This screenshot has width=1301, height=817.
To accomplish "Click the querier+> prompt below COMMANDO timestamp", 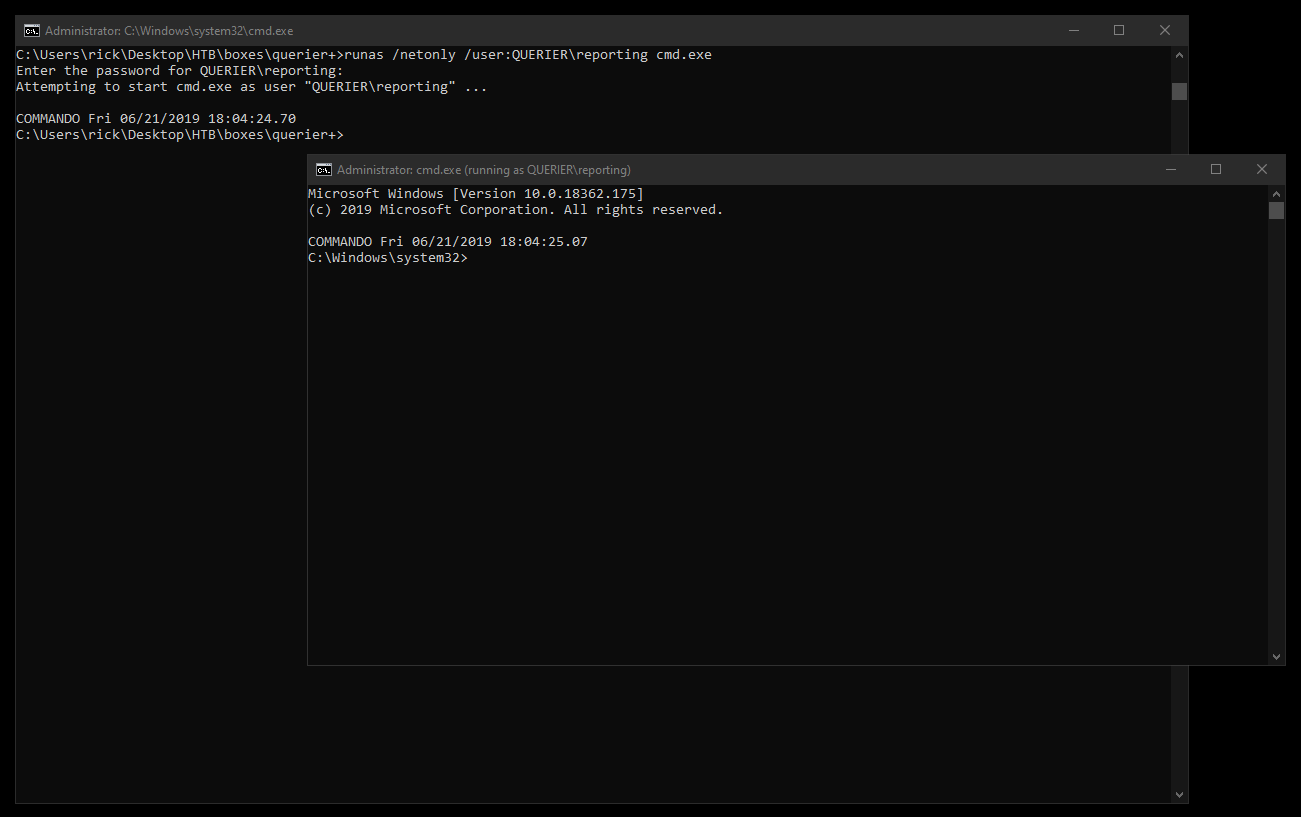I will pyautogui.click(x=180, y=135).
